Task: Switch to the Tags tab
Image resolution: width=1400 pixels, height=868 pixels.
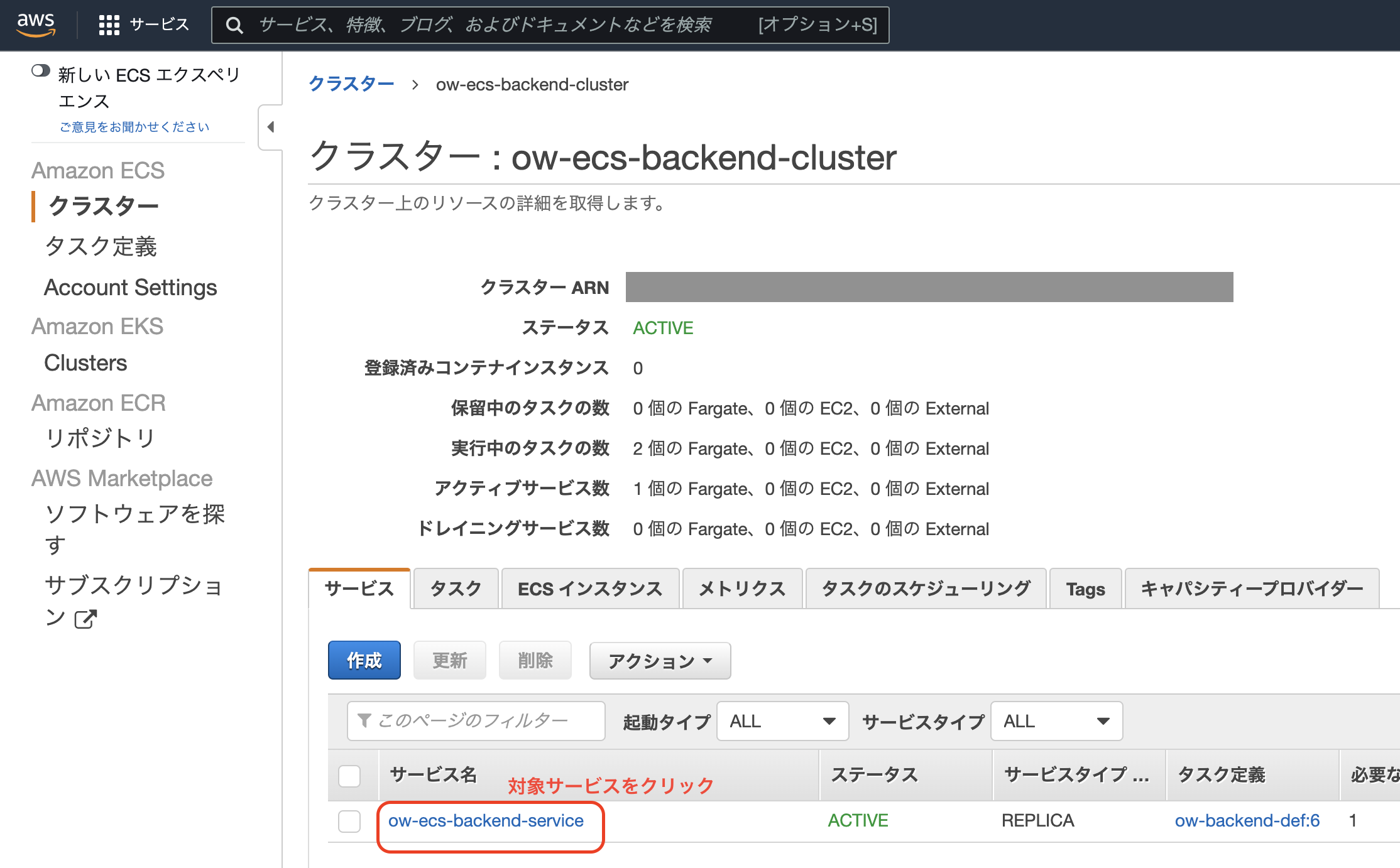Action: click(x=1085, y=589)
